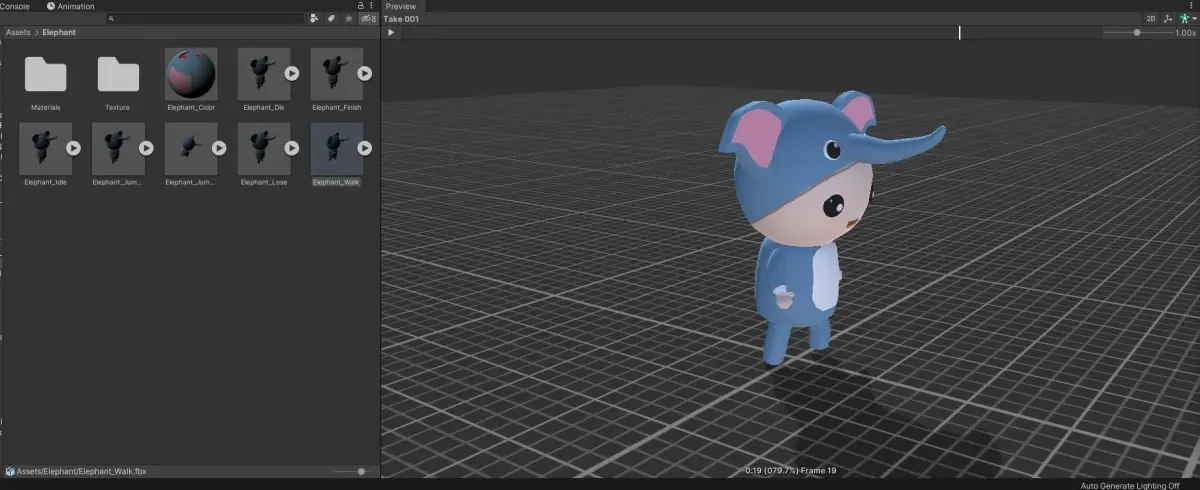Open the Preview panel options menu
The width and height of the screenshot is (1200, 490).
(x=1193, y=5)
